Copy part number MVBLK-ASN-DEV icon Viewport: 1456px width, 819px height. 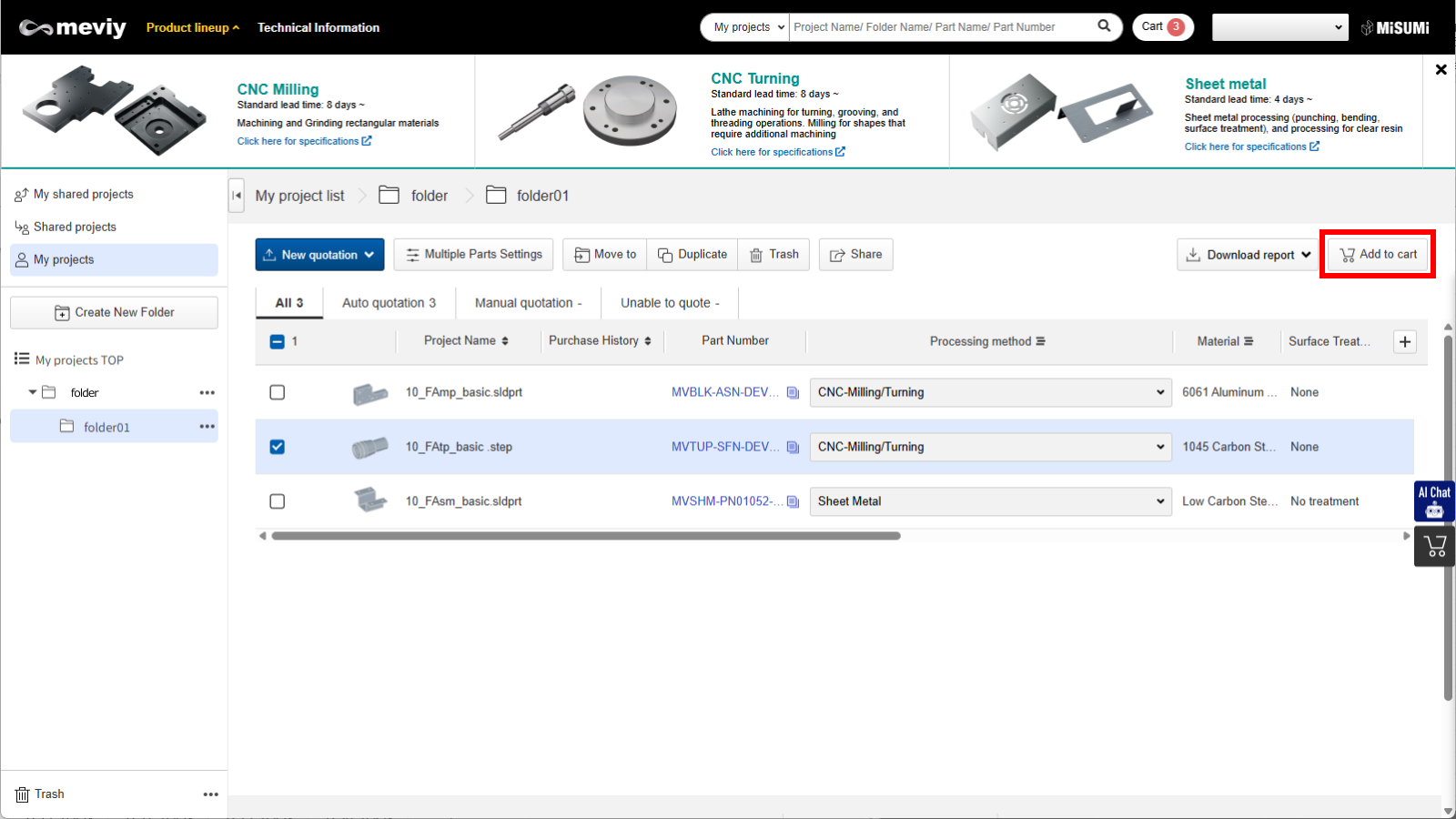(x=793, y=393)
